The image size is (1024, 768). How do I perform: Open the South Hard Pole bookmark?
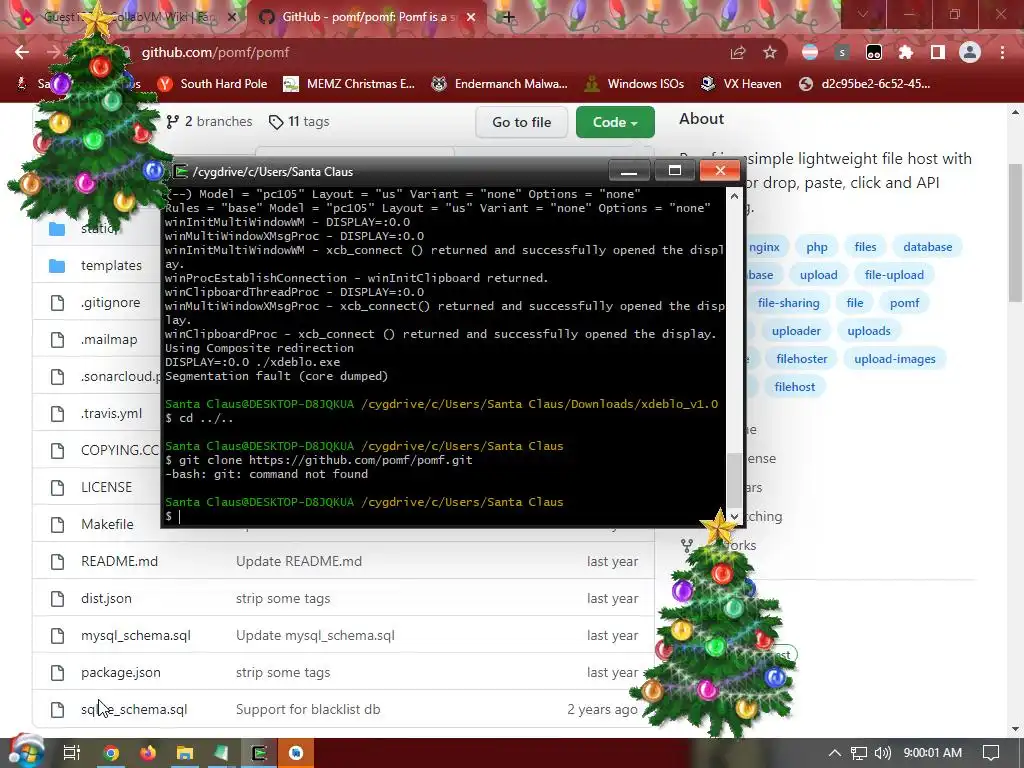[x=213, y=84]
